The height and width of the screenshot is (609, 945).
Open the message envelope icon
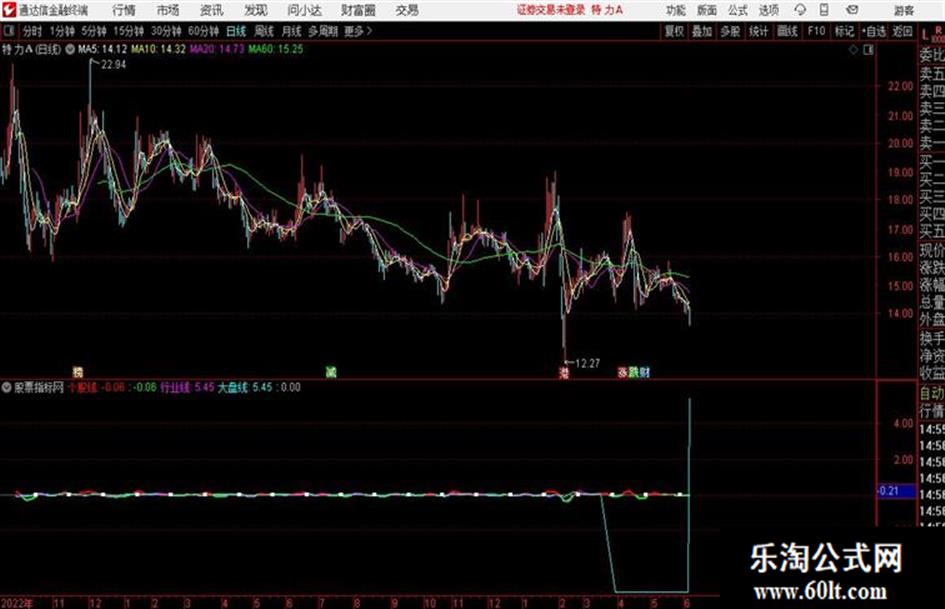tap(852, 10)
